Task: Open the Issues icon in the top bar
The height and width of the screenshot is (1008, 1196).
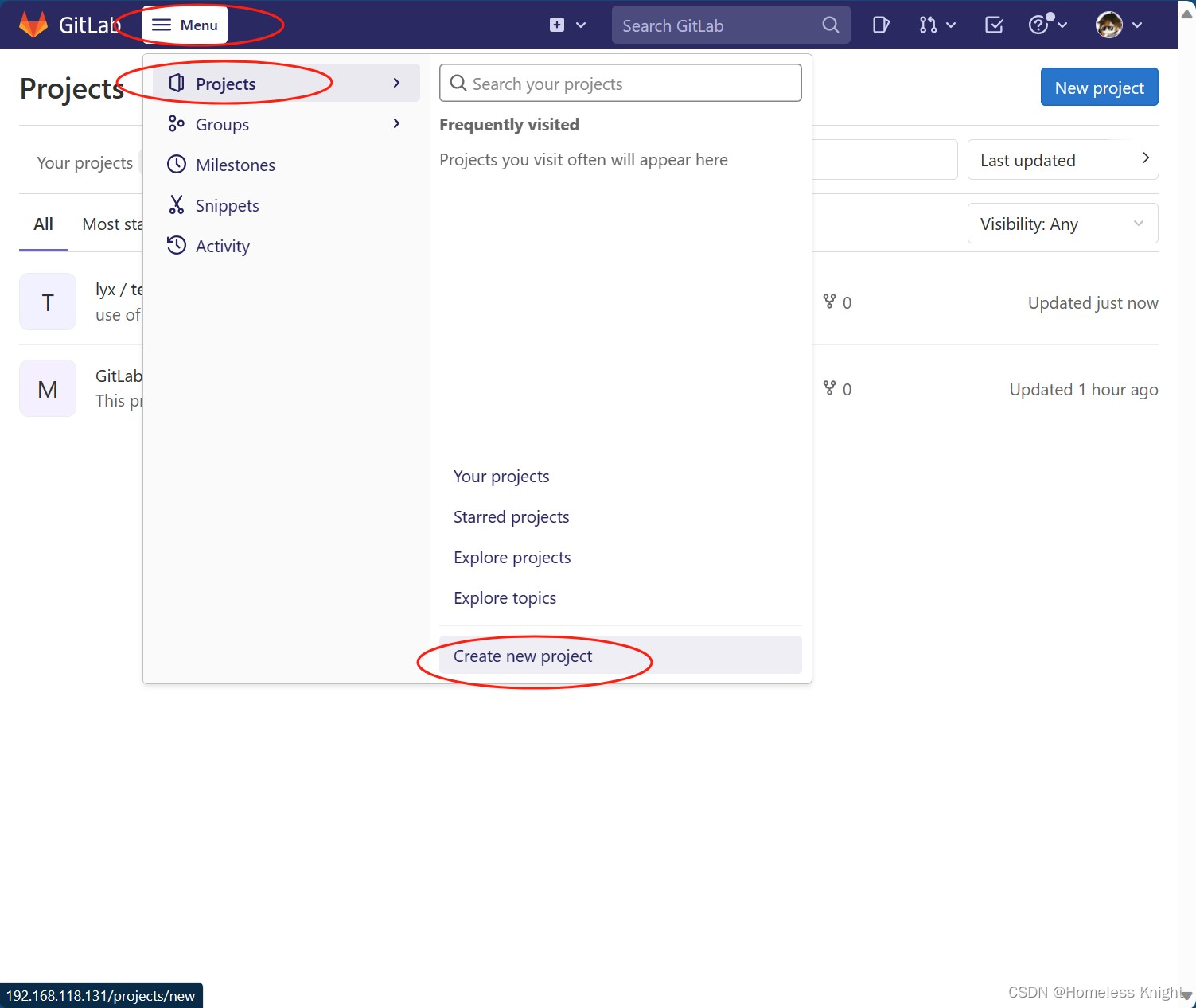Action: (881, 25)
